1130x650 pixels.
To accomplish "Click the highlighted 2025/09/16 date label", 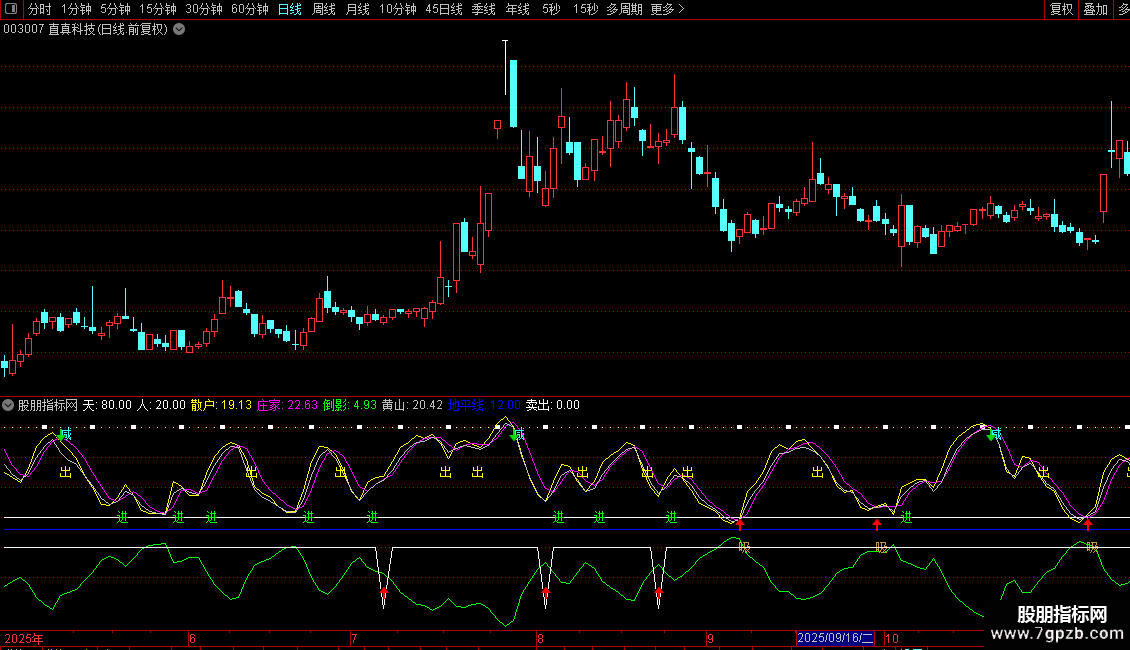I will pyautogui.click(x=835, y=638).
